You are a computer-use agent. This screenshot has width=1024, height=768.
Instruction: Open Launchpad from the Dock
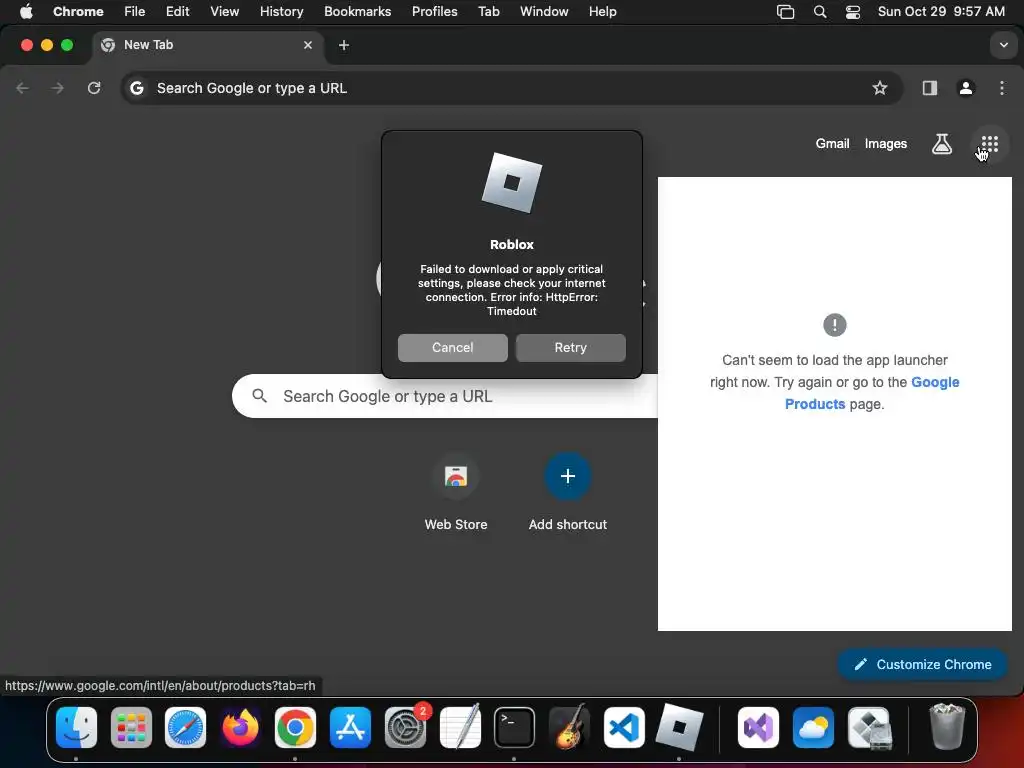[x=131, y=727]
